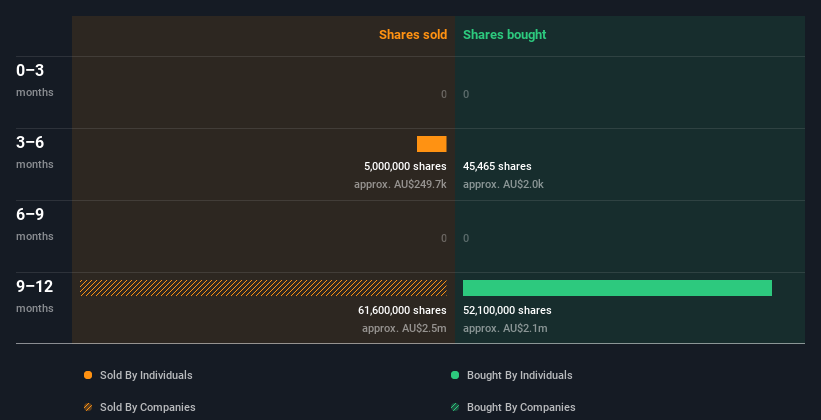
Task: Select the Bought By Companies legend label
Action: 521,407
